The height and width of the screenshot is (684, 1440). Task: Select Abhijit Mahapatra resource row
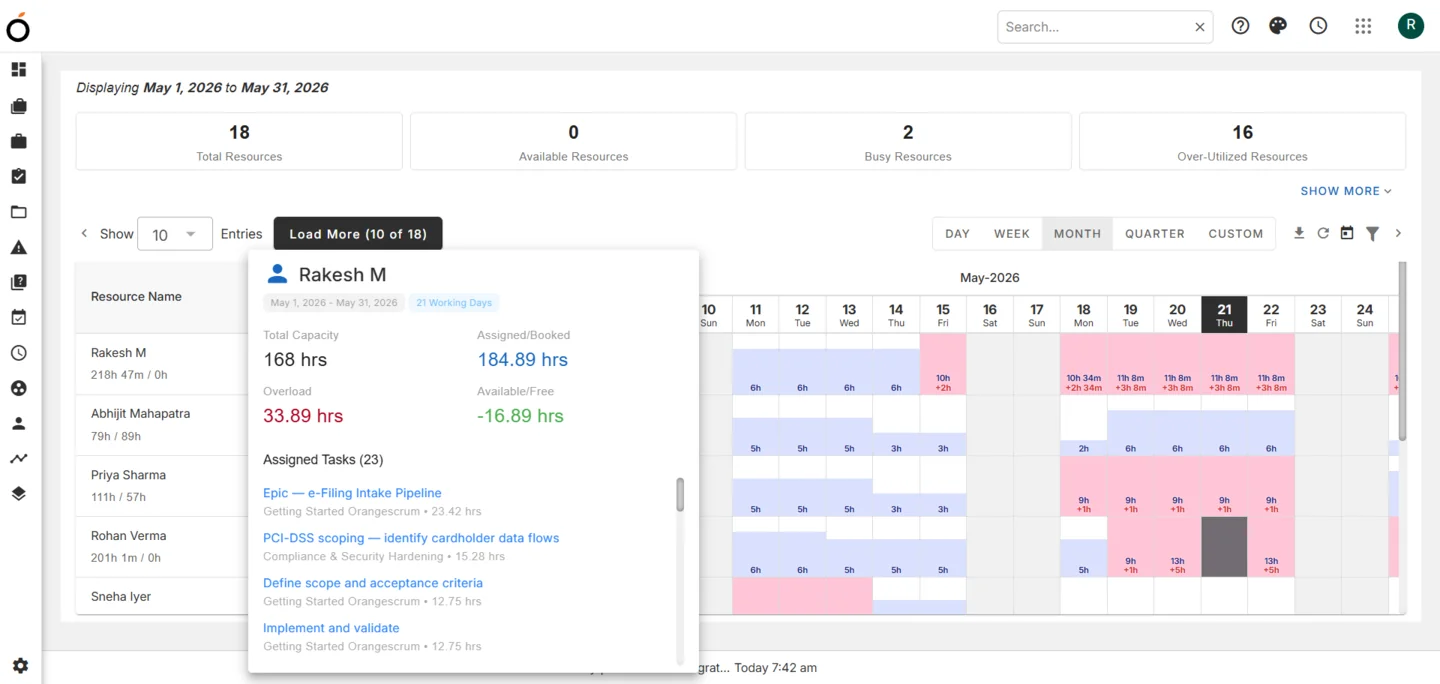coord(162,425)
